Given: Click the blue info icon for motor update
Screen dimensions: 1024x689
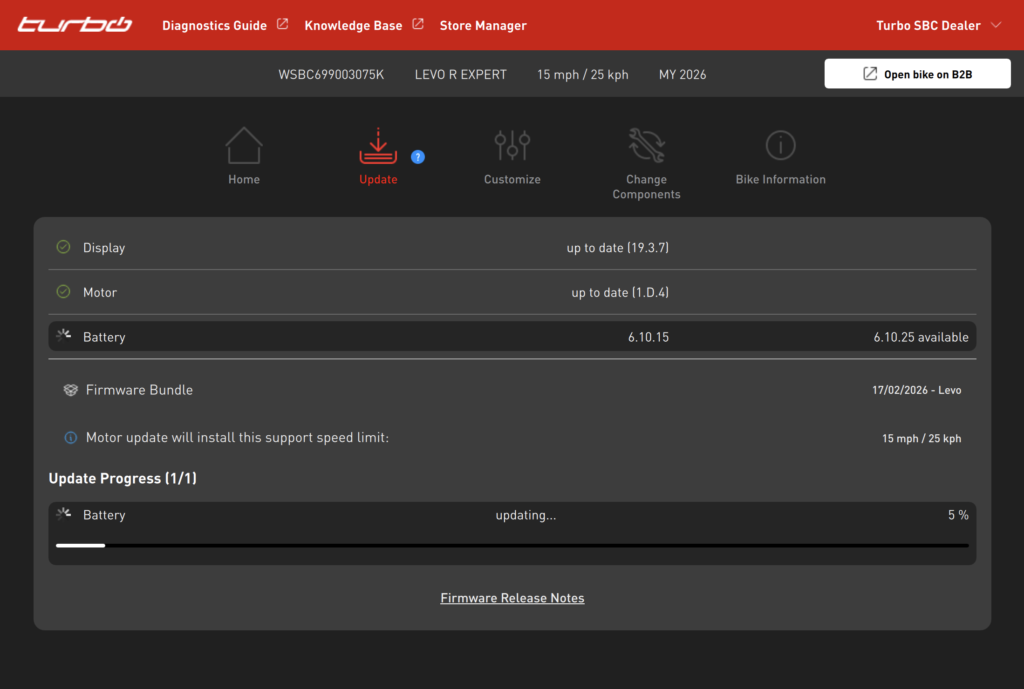Looking at the screenshot, I should (70, 438).
